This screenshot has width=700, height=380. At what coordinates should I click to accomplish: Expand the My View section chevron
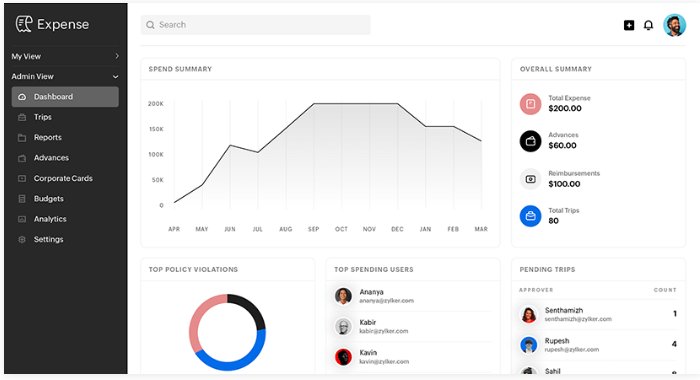tap(117, 56)
